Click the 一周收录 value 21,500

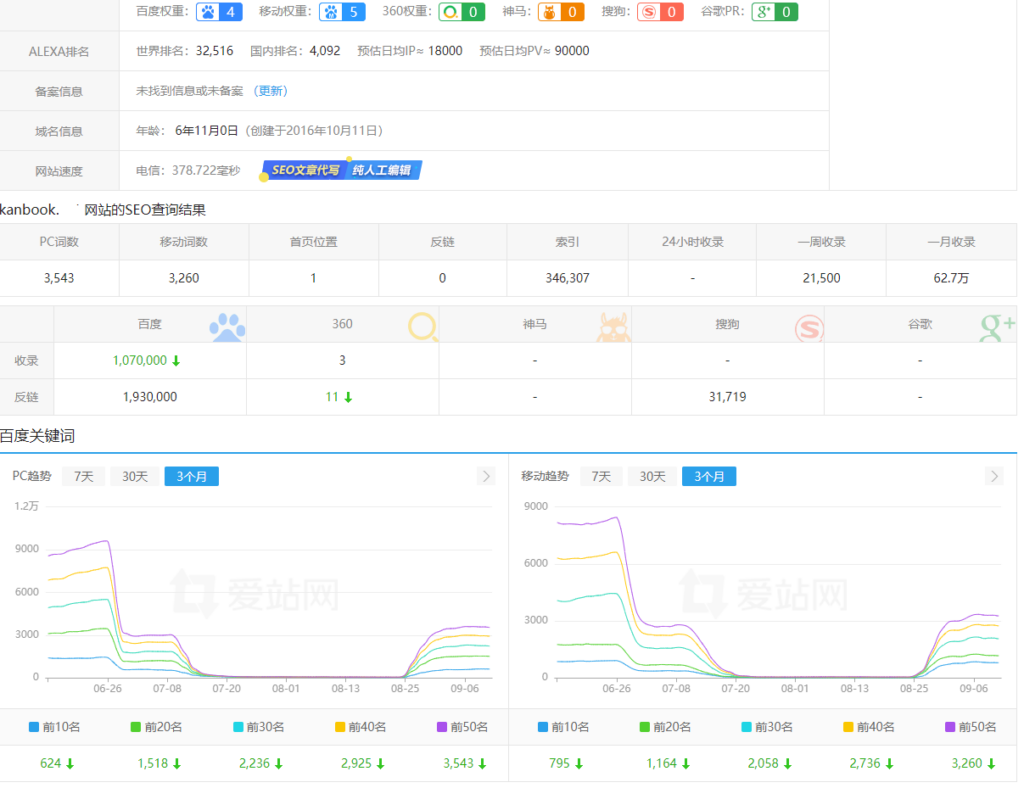(x=821, y=278)
